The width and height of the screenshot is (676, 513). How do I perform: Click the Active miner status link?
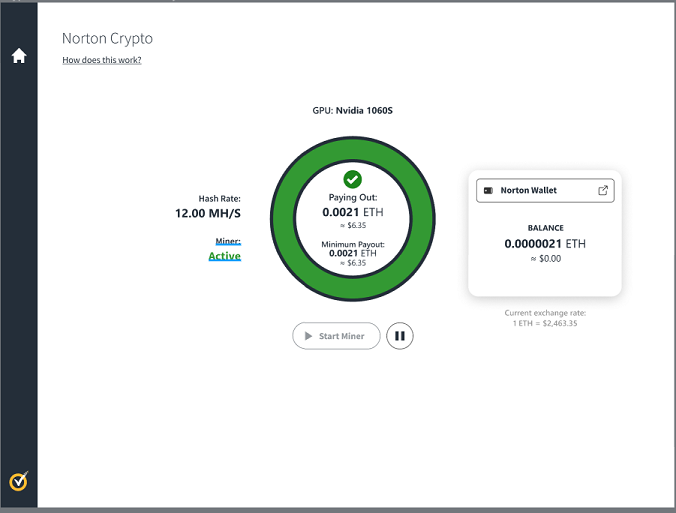point(225,256)
